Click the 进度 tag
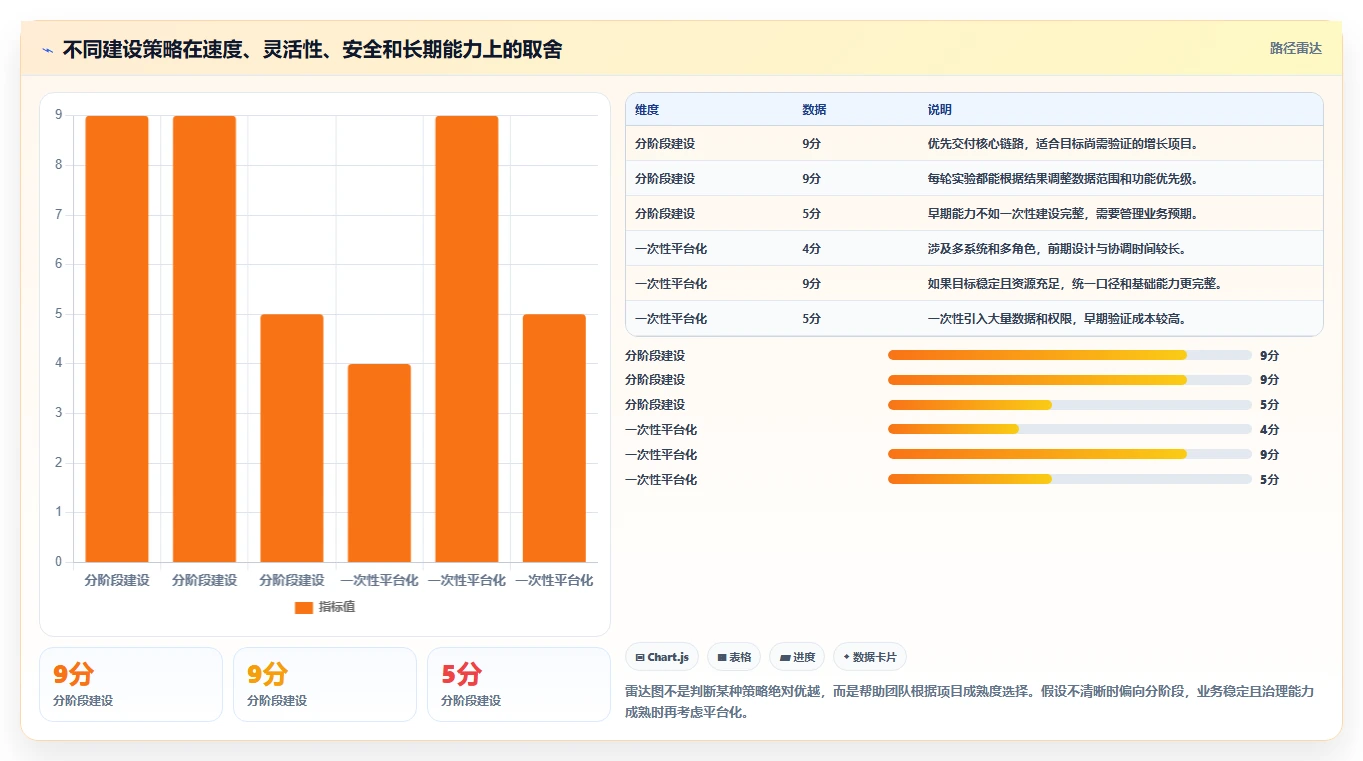Viewport: 1363px width, 761px height. coord(797,657)
